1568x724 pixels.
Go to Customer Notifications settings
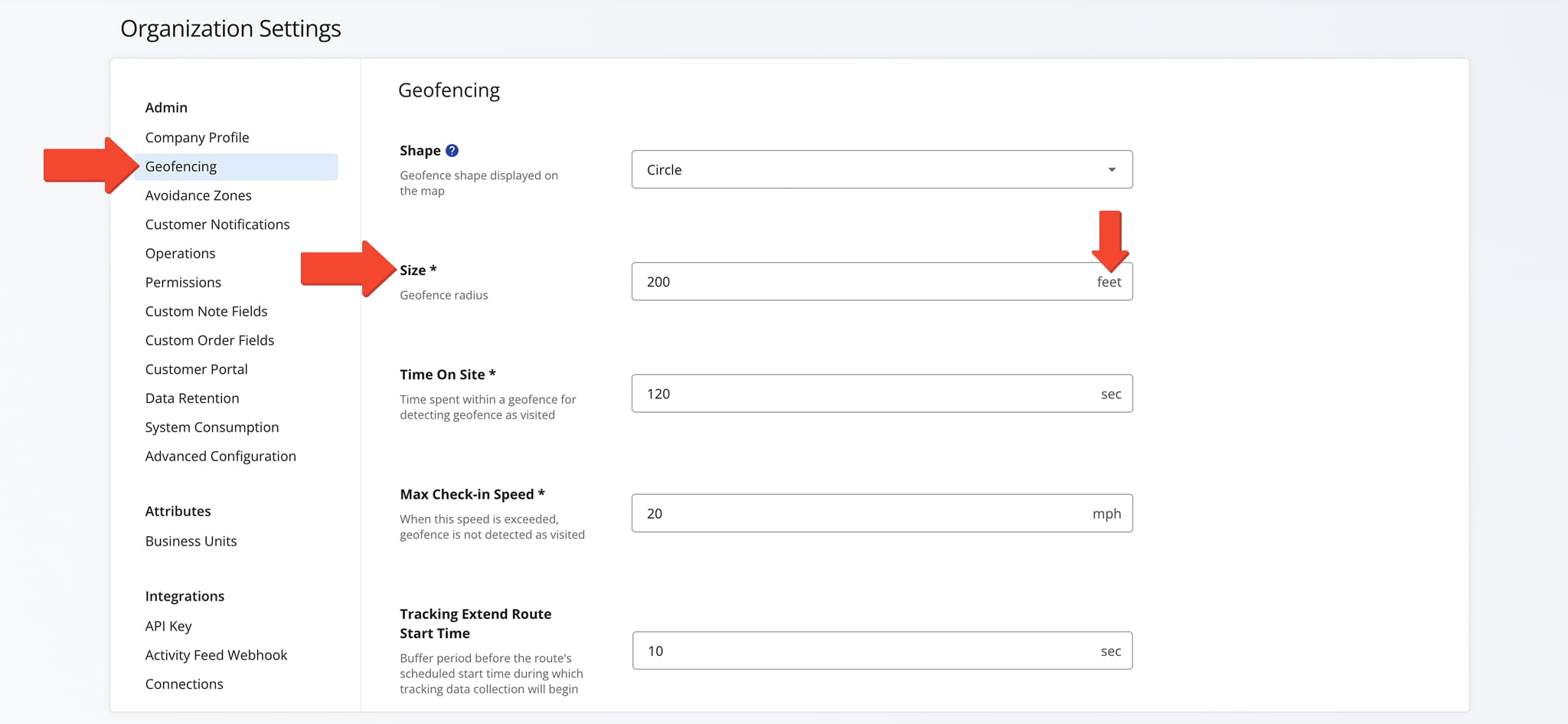[x=217, y=224]
